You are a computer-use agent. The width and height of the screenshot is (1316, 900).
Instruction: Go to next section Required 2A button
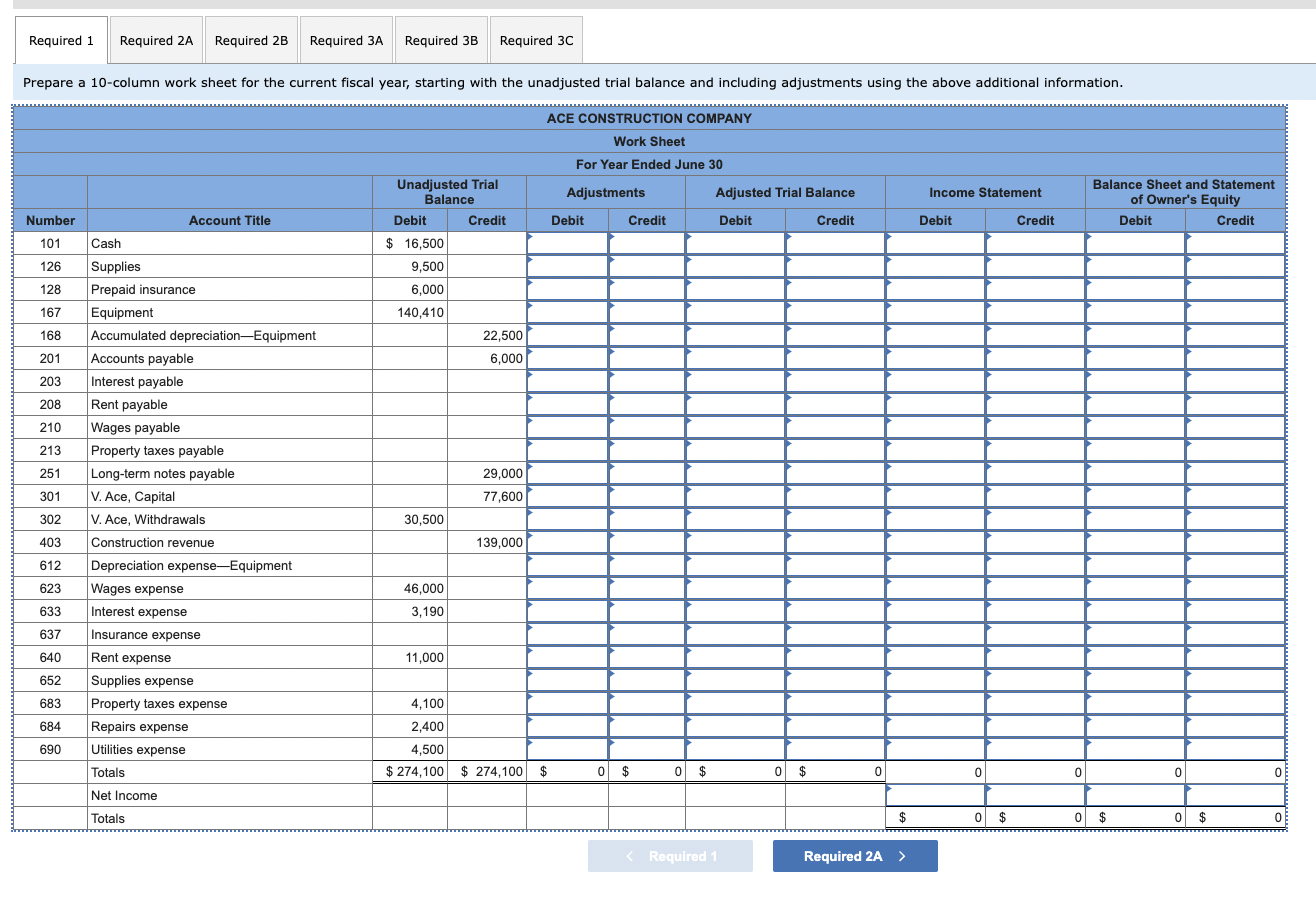tap(855, 856)
